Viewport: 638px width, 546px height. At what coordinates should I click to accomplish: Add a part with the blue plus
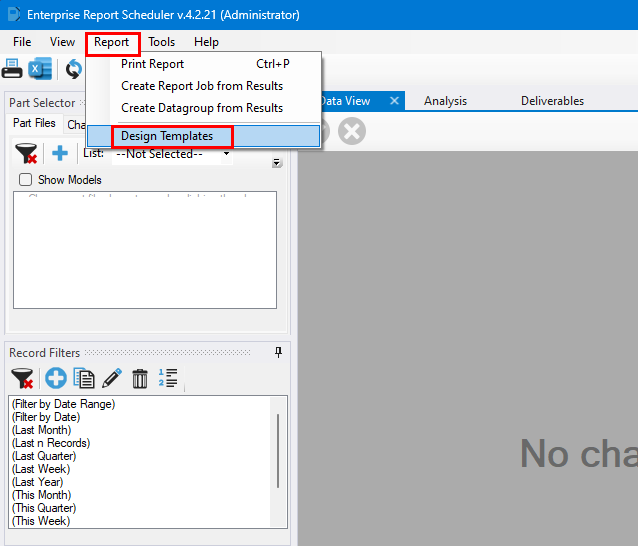60,153
